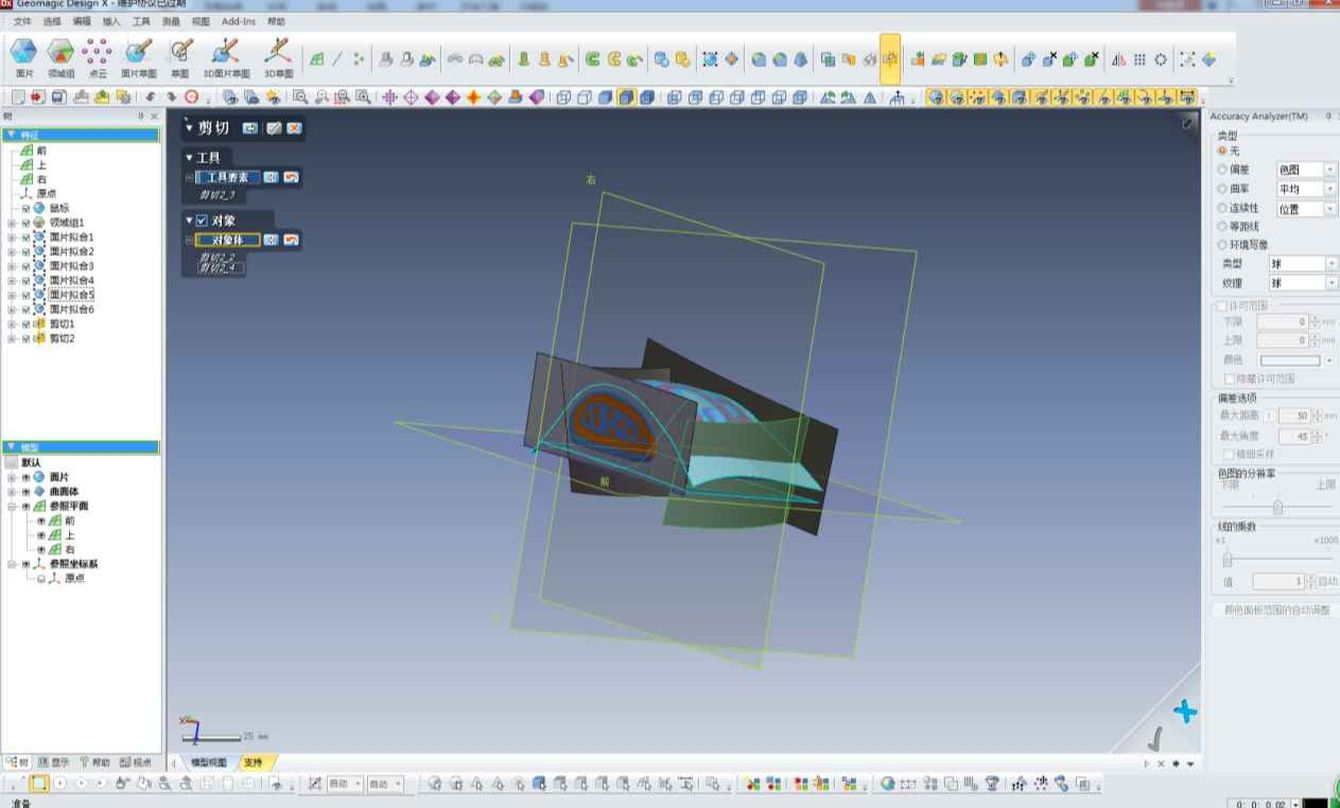Click the highlighted shaded view cube icon
1340x808 pixels.
coord(626,97)
